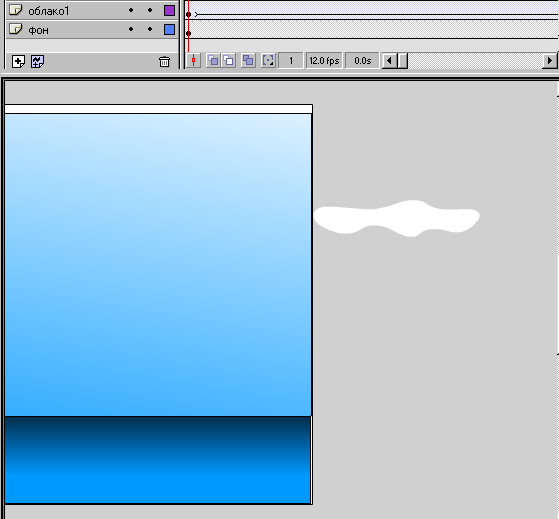Image resolution: width=559 pixels, height=519 pixels.
Task: Open Modify Onion Markers menu
Action: (x=268, y=61)
